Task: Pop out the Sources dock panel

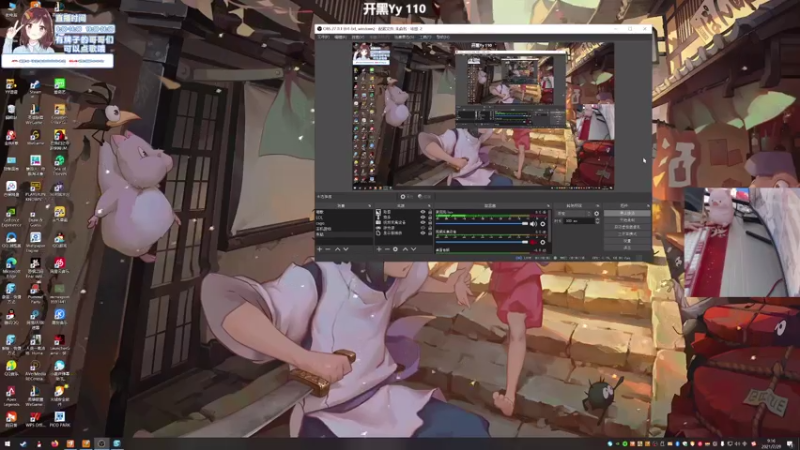Action: [x=429, y=206]
